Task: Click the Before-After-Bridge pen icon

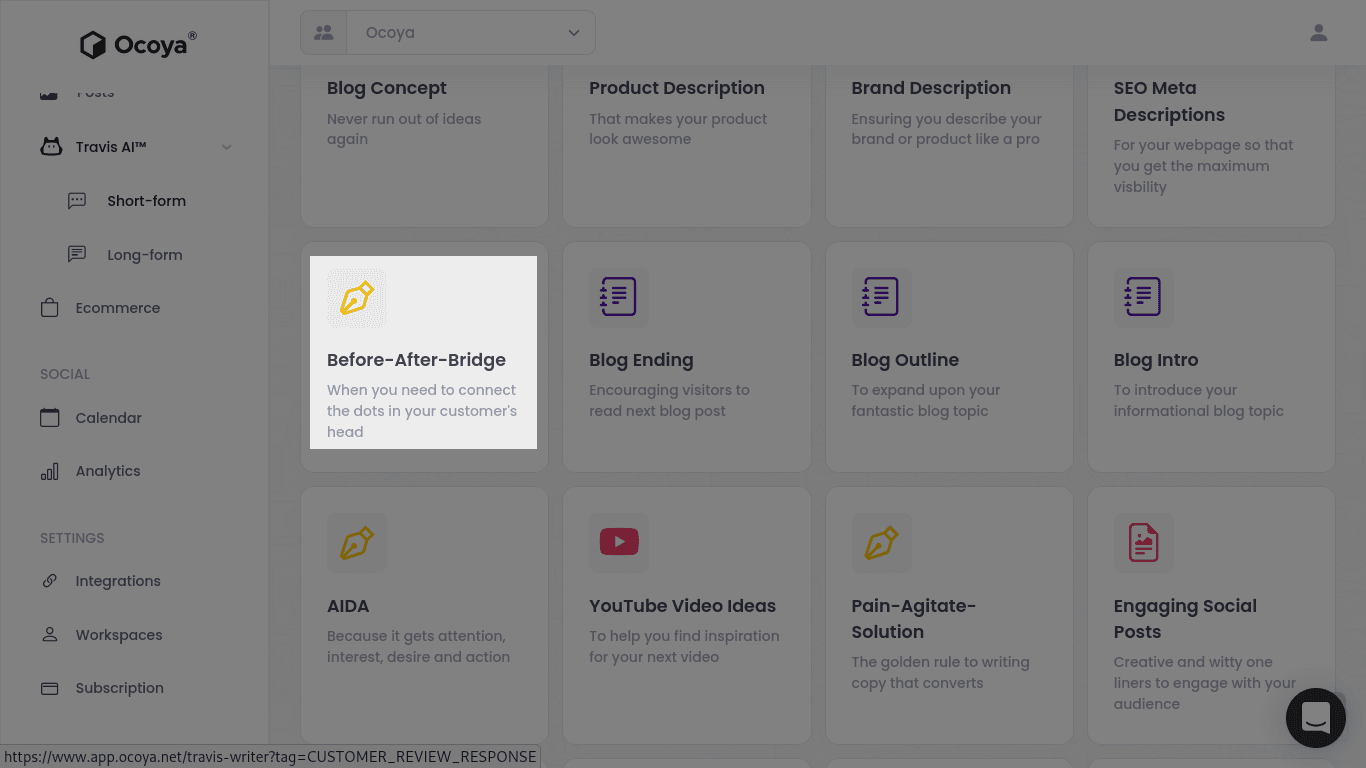Action: [357, 298]
